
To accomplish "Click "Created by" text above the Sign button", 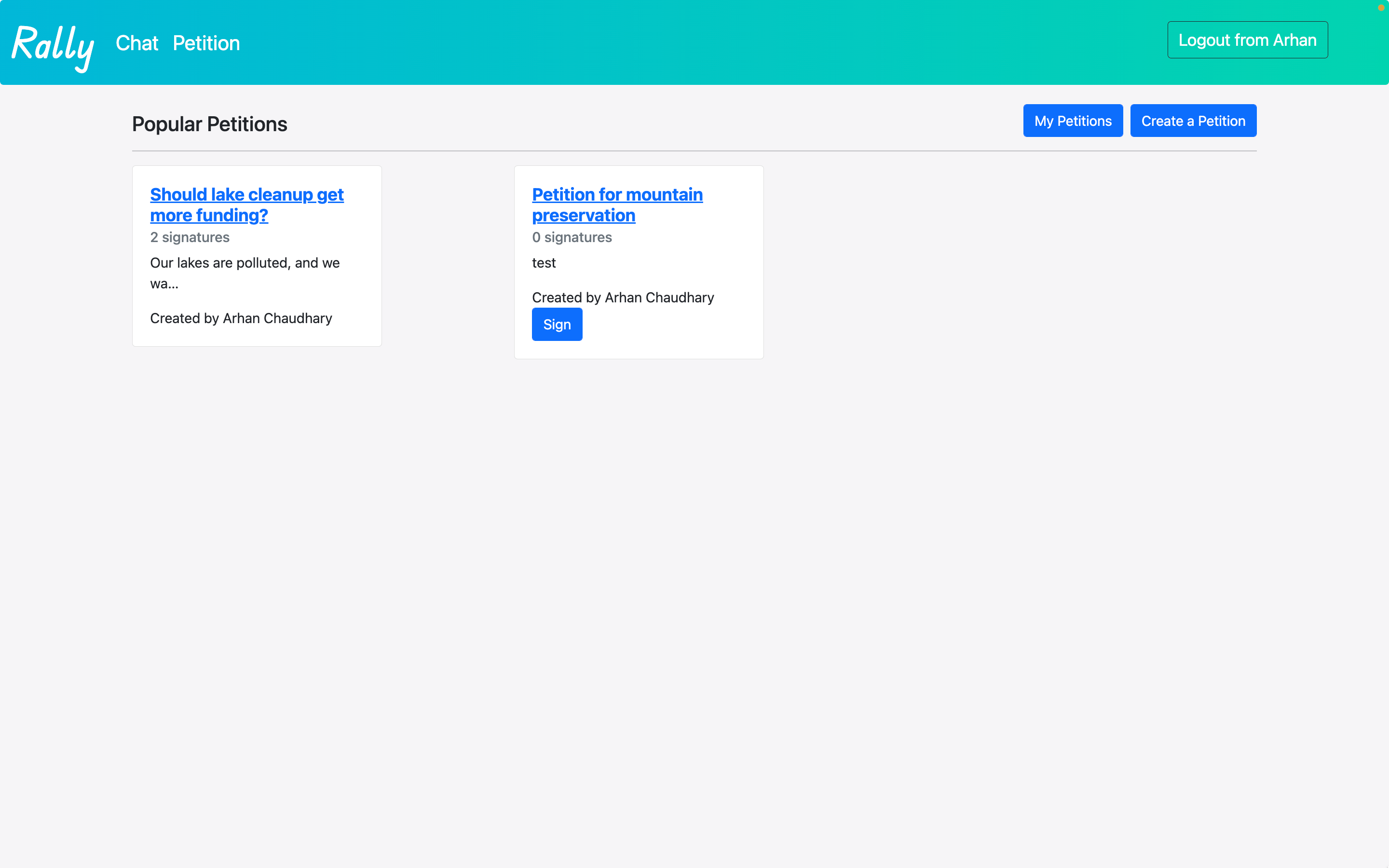I will point(623,298).
